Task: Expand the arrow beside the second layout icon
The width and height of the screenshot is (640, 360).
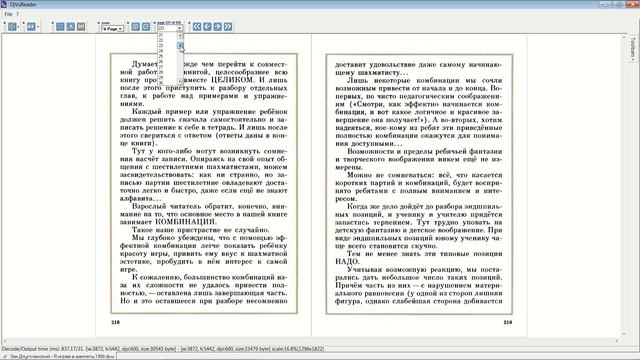Action: (38, 27)
